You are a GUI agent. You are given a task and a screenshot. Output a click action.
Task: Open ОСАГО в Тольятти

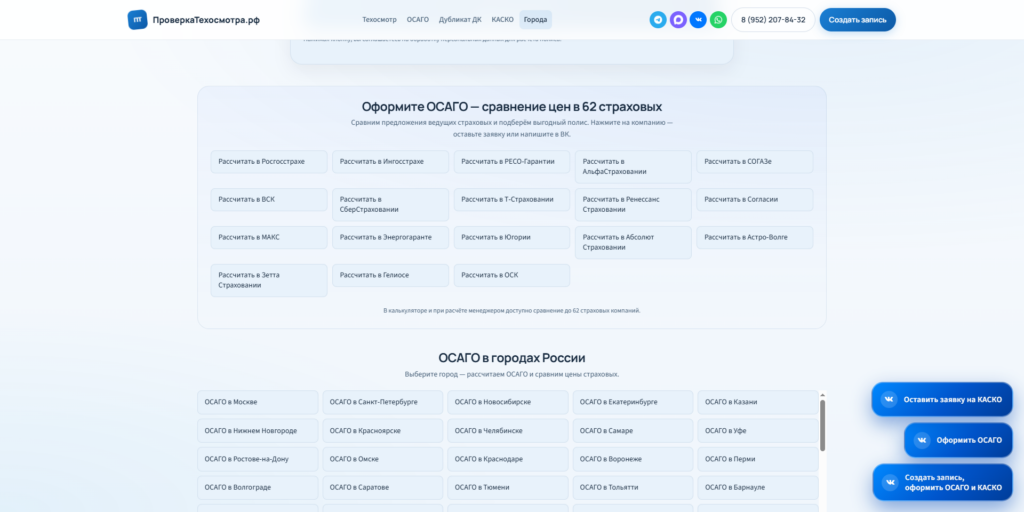coord(633,487)
